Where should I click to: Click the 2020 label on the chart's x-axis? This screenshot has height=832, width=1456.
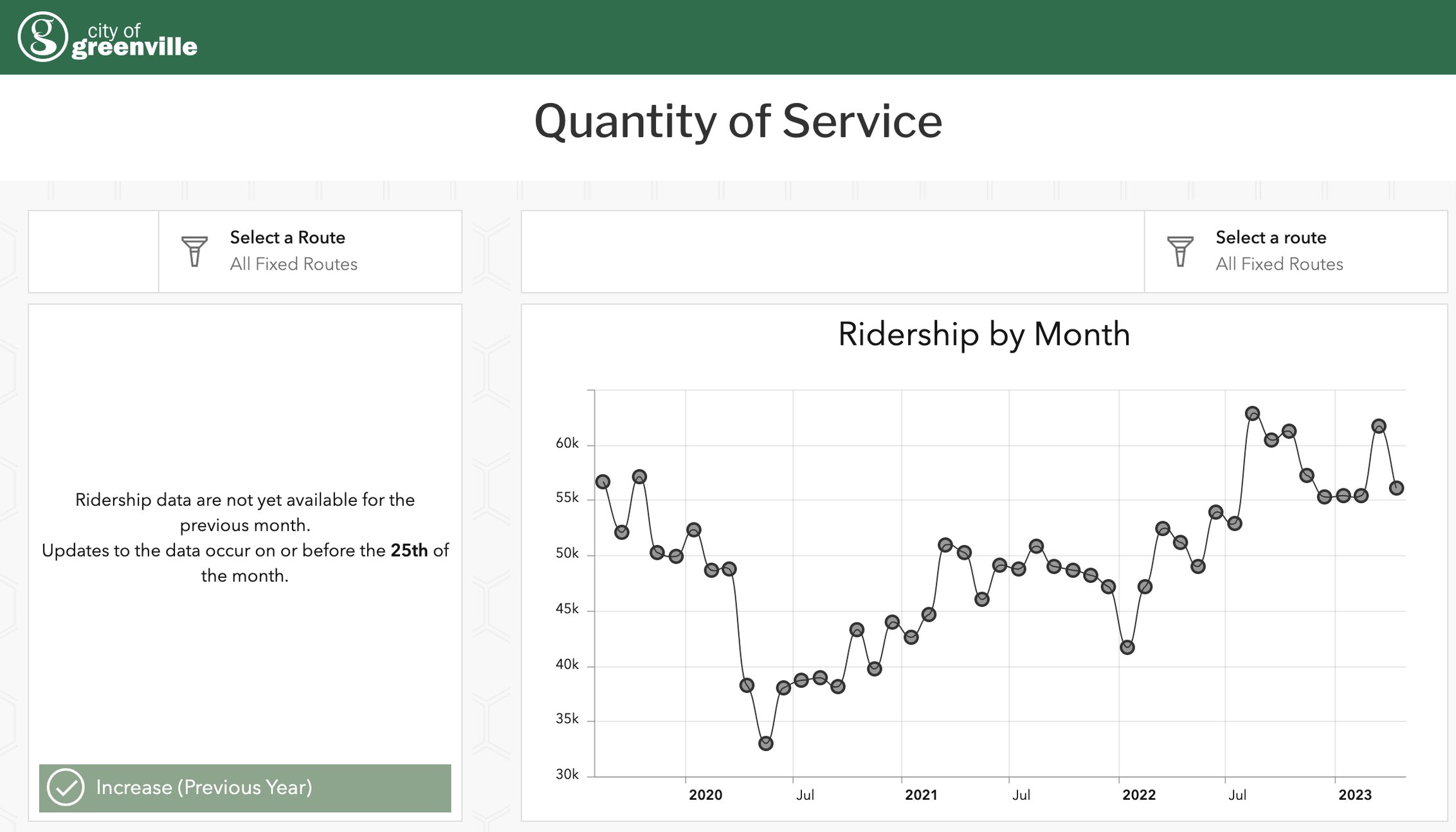[705, 795]
